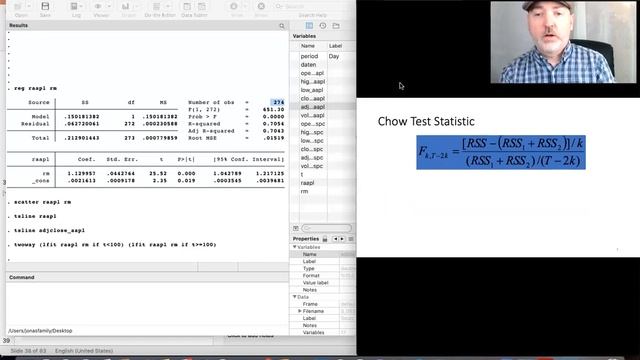Click the twoway lfit command line

(115, 244)
